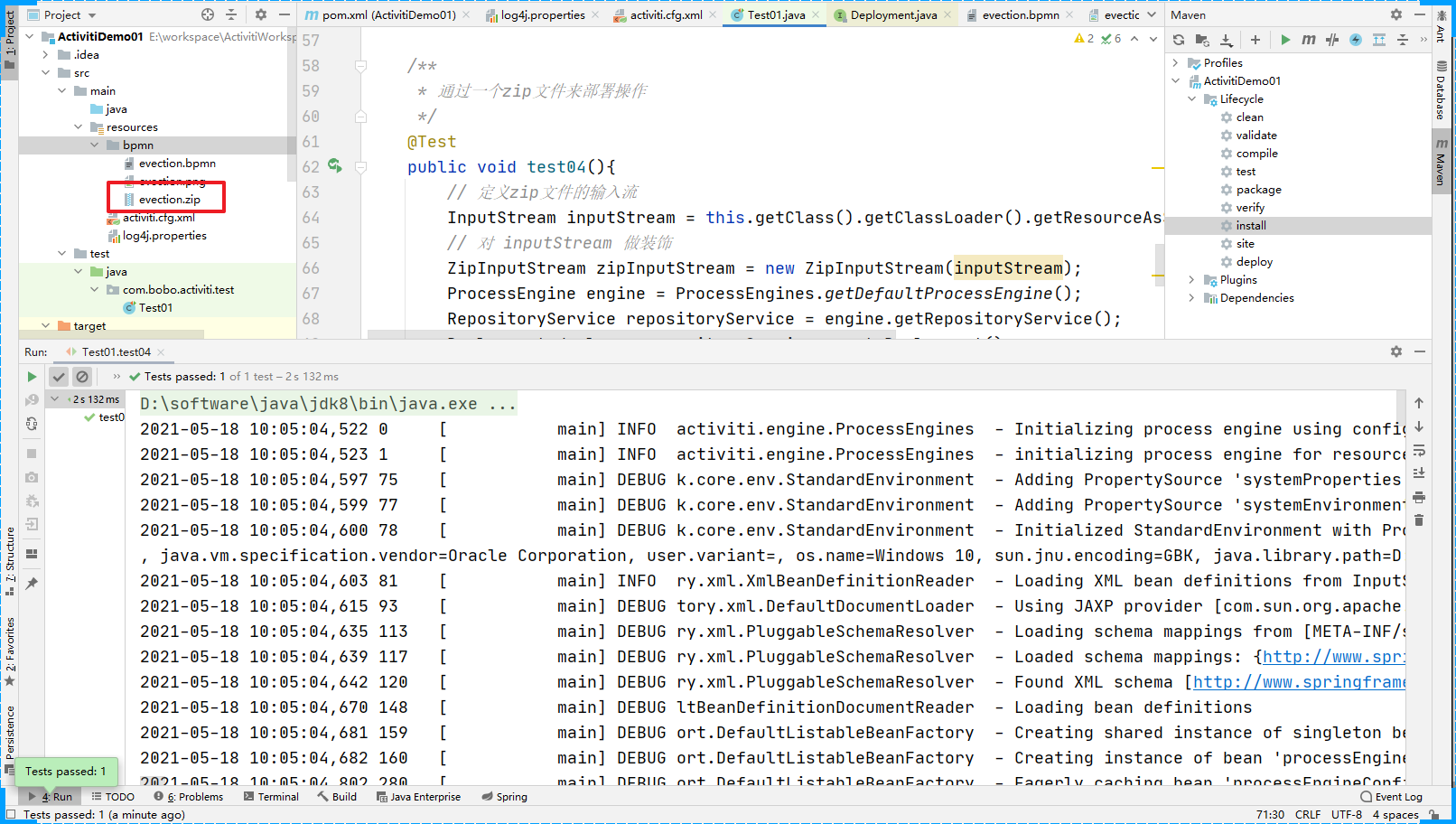
Task: Open the Build tool window
Action: (337, 797)
